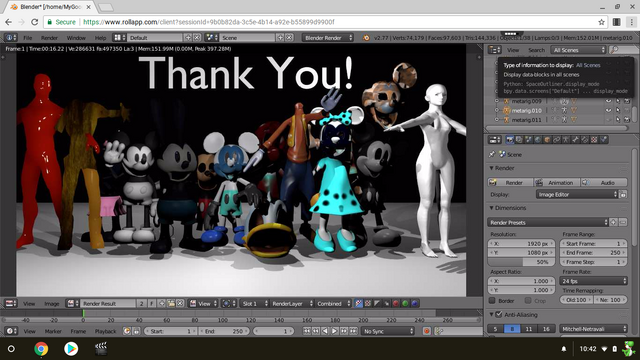The height and width of the screenshot is (360, 640).
Task: Open the Scene properties tab icon
Action: [x=529, y=140]
